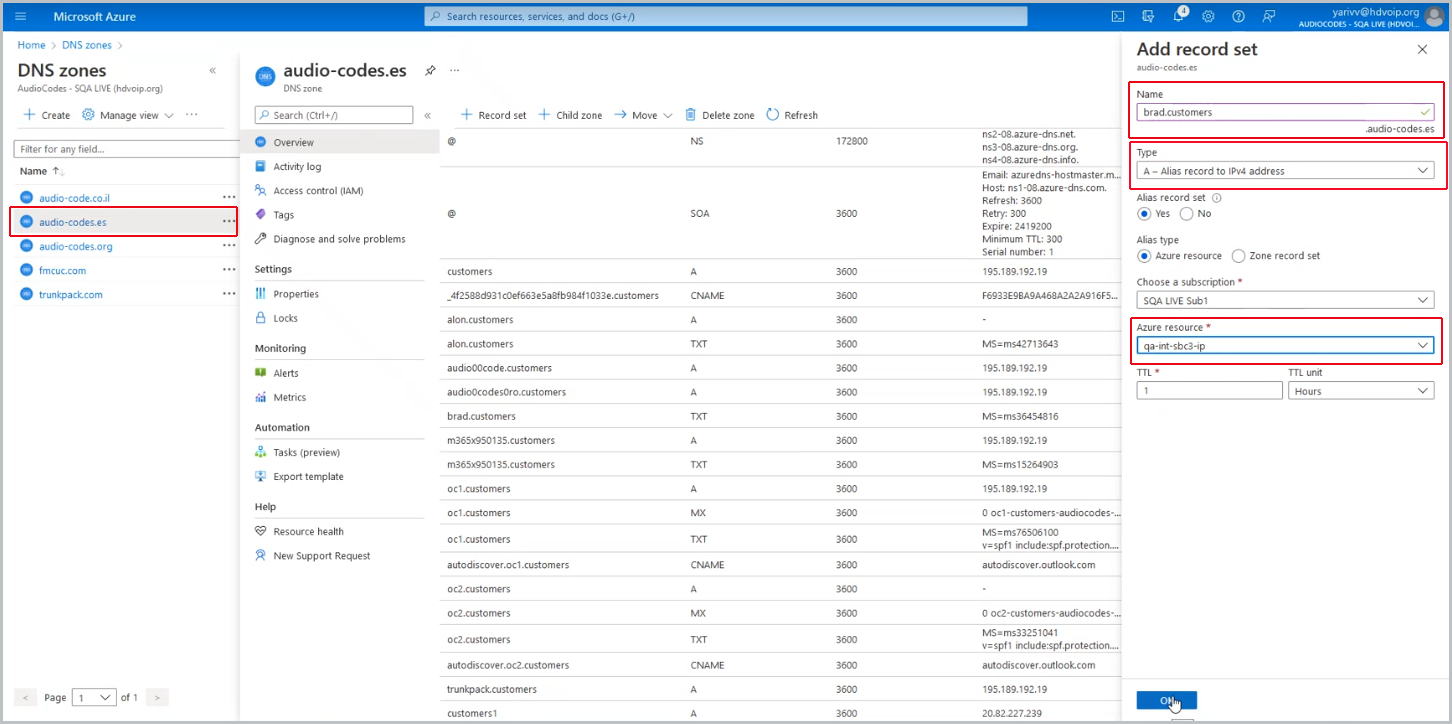
Task: Send feedback via the smiley icon
Action: 1268,16
